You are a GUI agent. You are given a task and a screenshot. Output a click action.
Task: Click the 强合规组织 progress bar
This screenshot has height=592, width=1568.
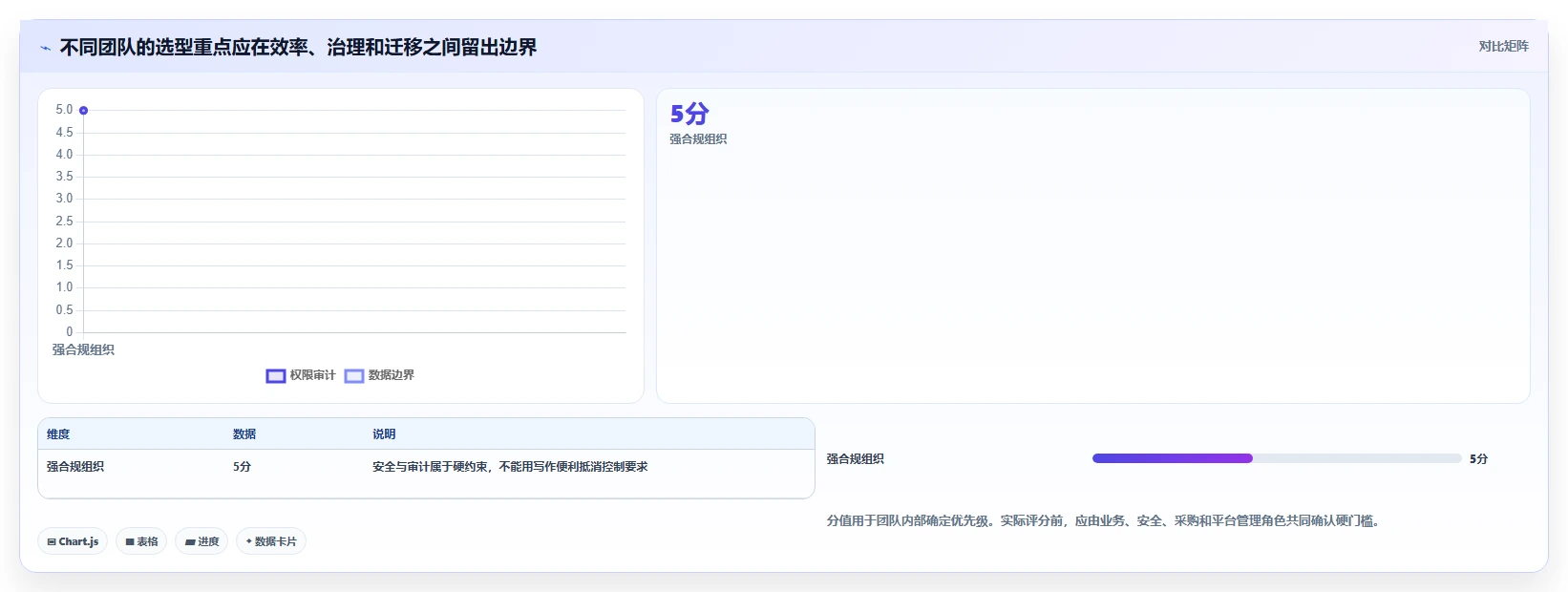pos(1277,458)
